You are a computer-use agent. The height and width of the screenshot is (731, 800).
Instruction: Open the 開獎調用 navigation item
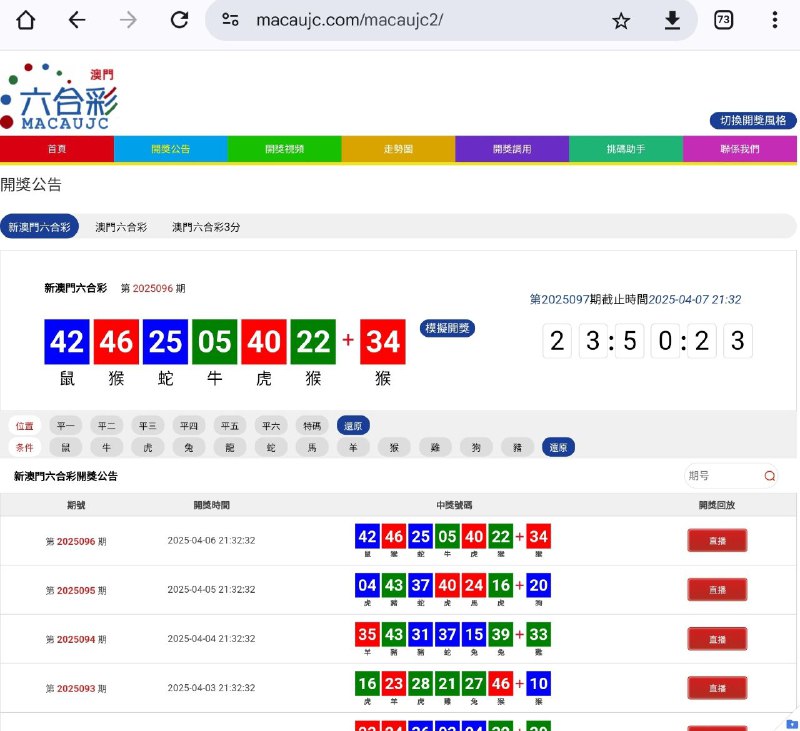point(512,149)
